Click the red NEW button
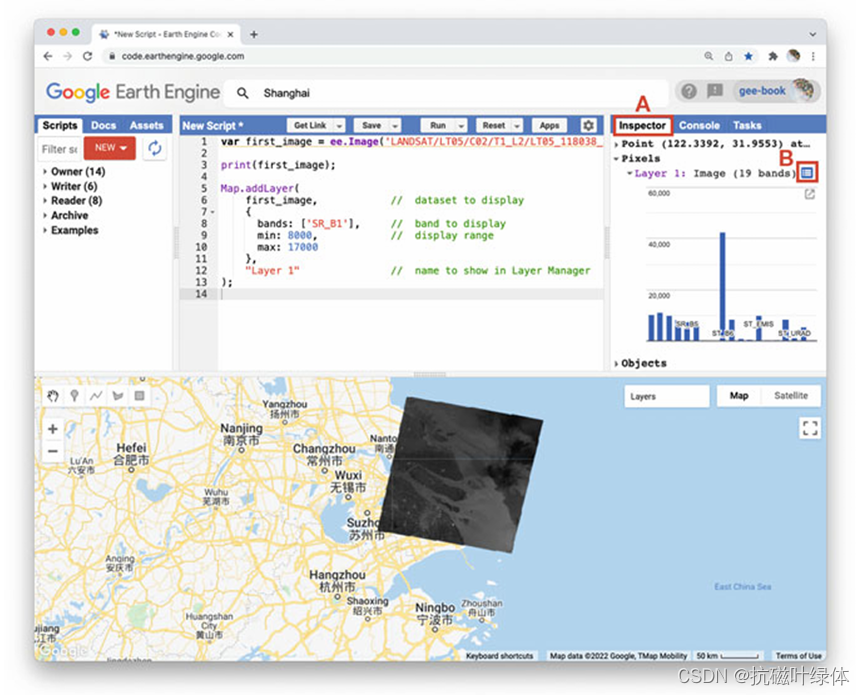 (x=110, y=148)
